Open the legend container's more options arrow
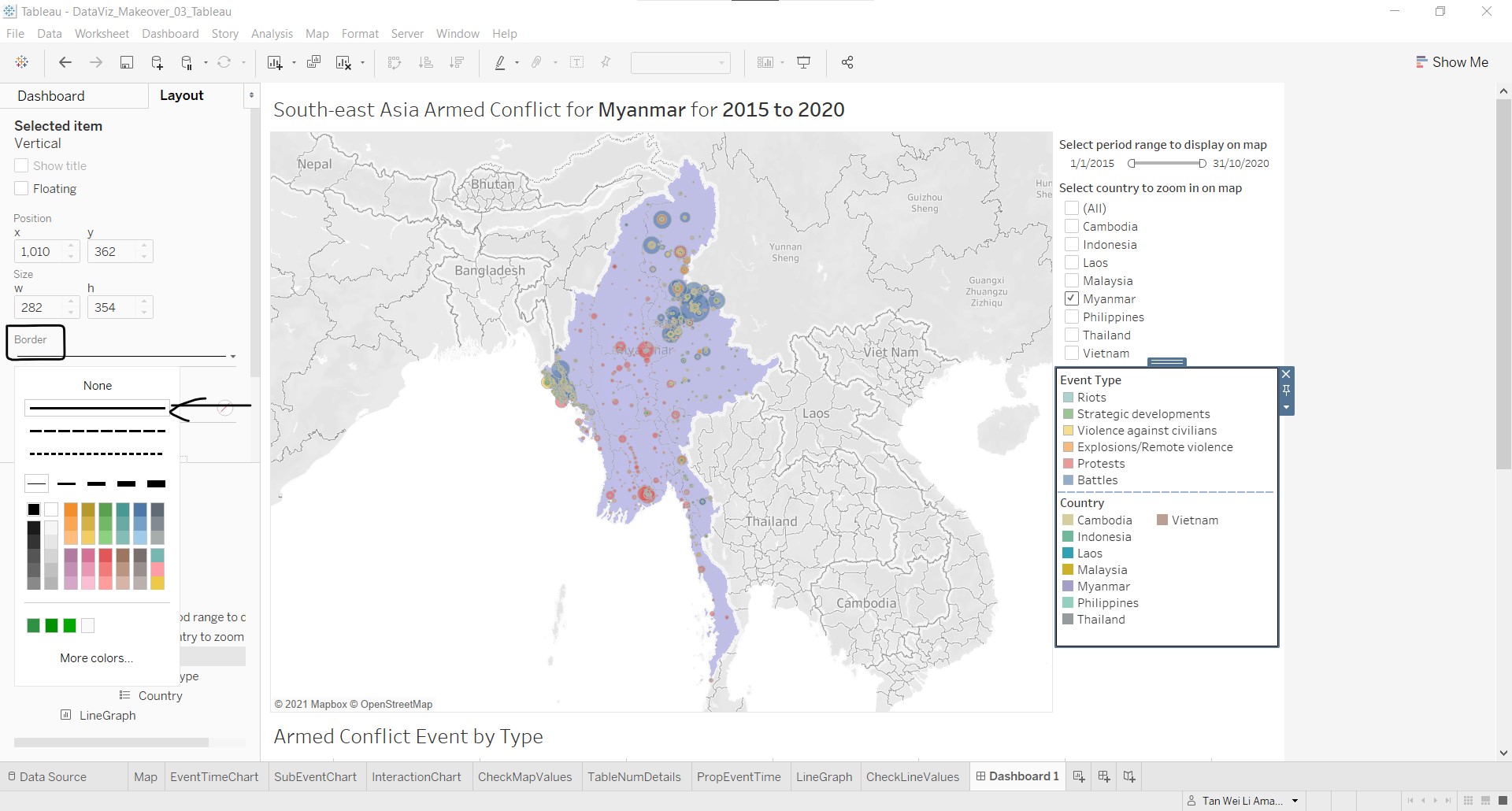The height and width of the screenshot is (811, 1512). coord(1286,408)
